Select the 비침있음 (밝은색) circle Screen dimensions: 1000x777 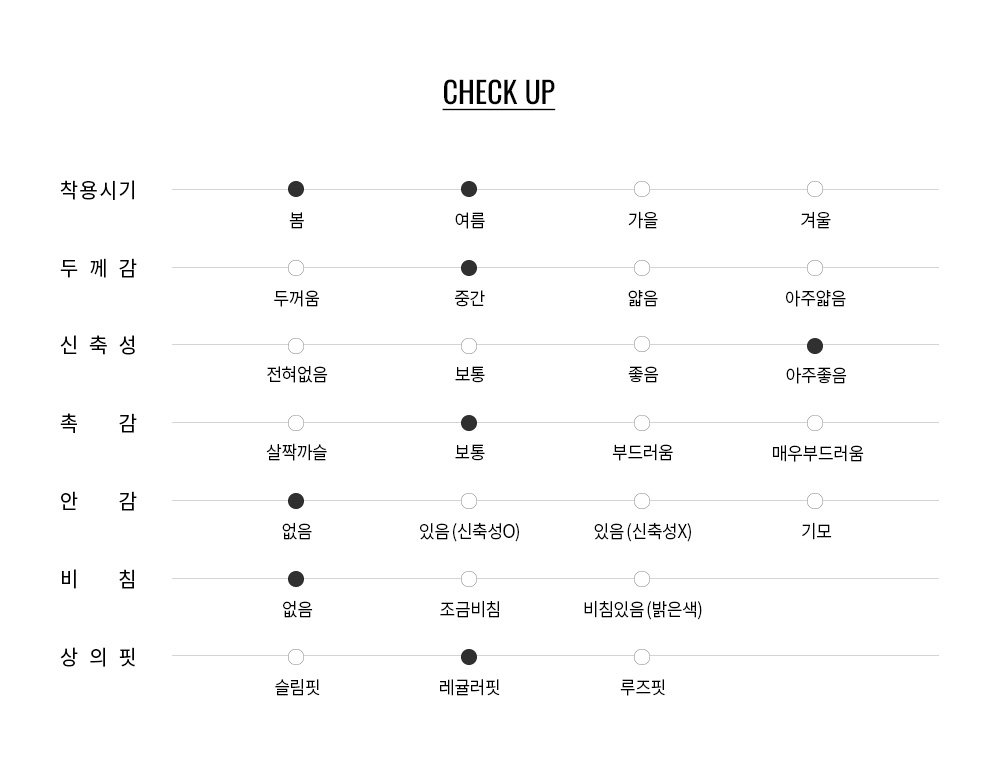[x=642, y=579]
